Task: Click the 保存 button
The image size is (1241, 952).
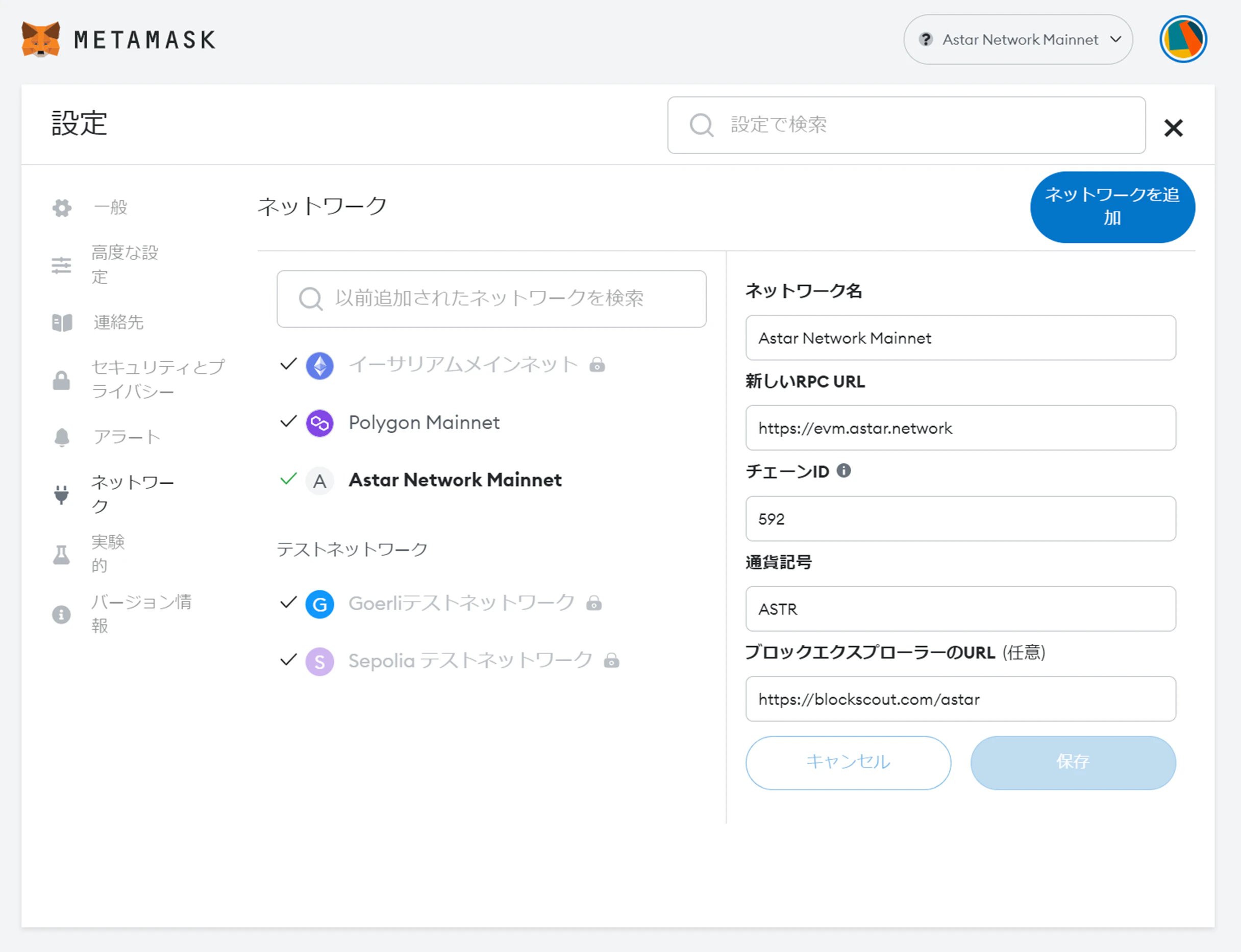Action: tap(1073, 763)
